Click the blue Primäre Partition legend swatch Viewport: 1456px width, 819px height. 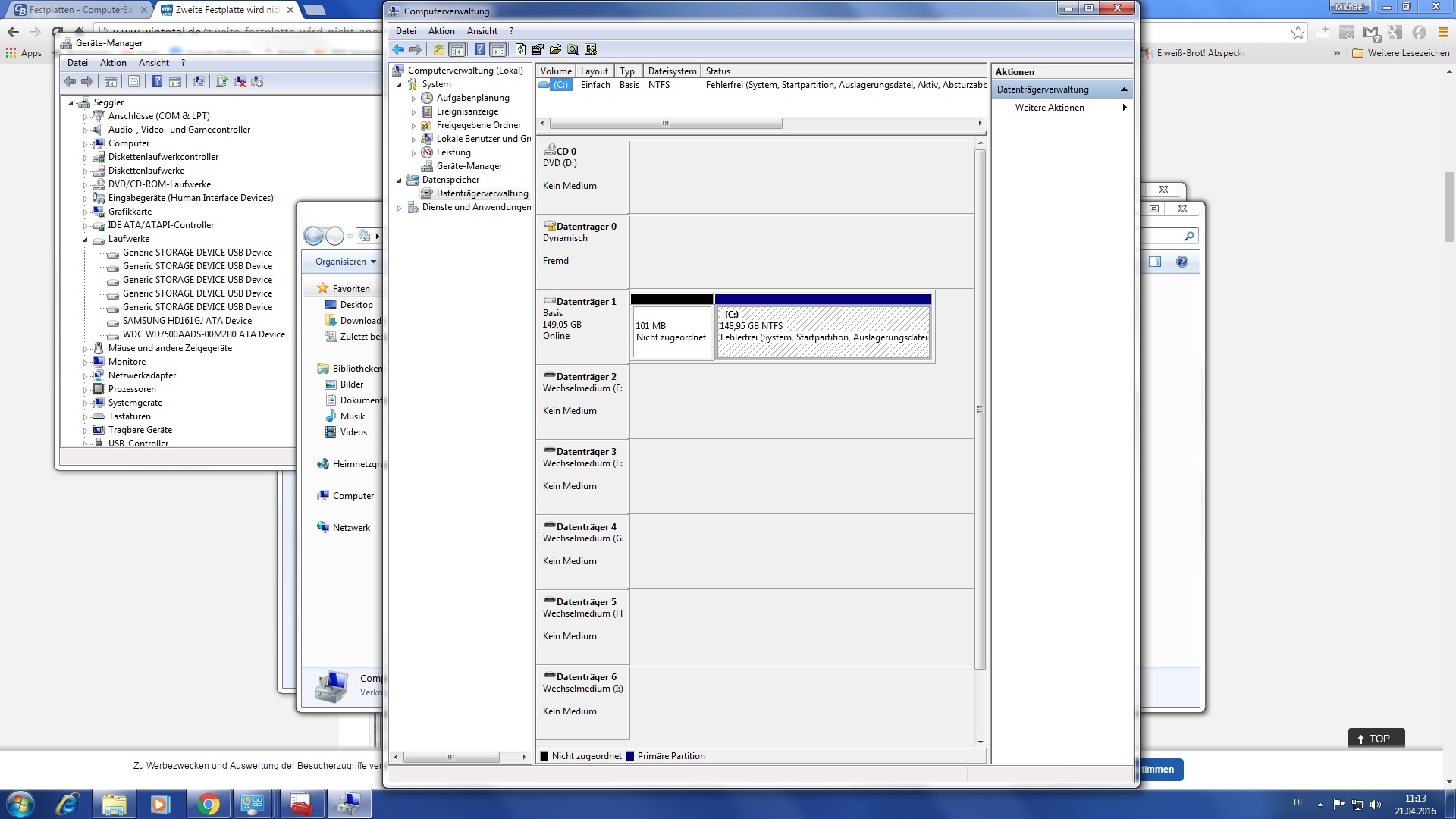tap(630, 756)
